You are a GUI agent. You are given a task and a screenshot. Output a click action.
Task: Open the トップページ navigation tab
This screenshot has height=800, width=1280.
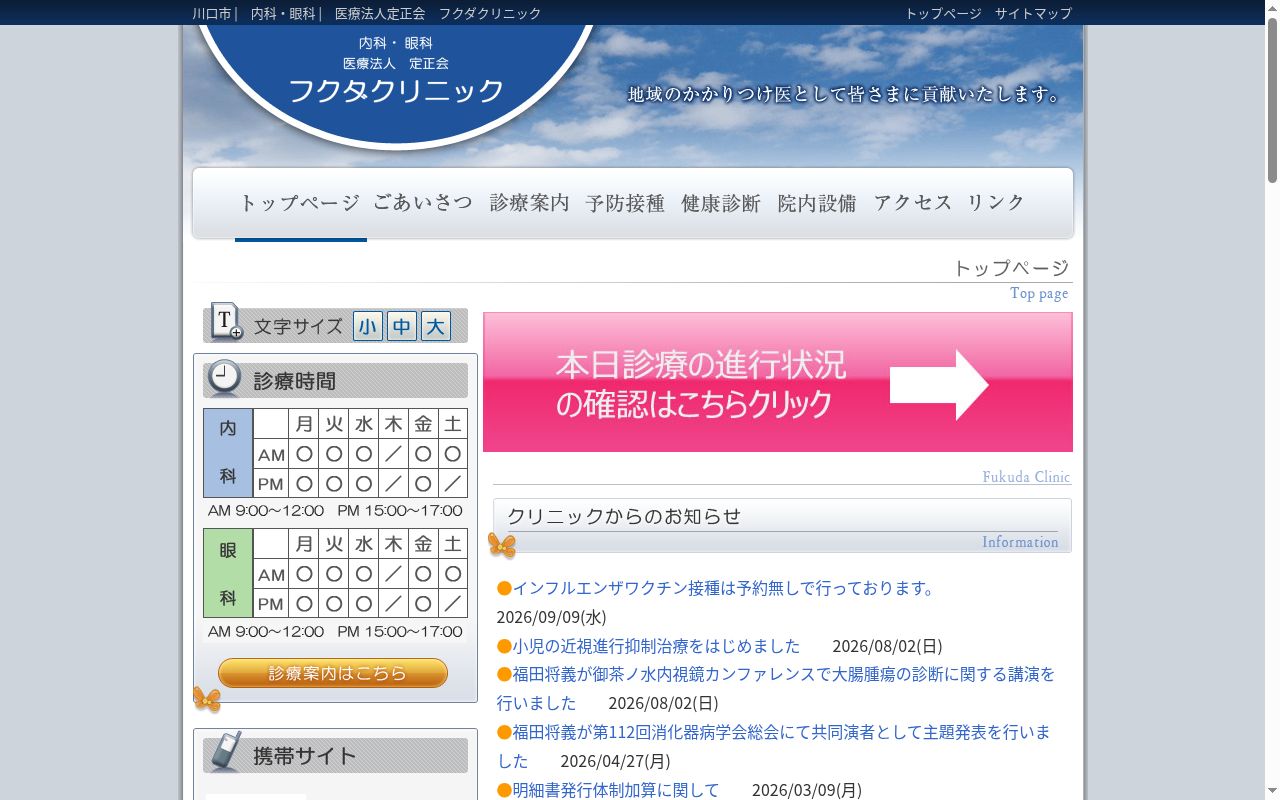coord(299,203)
